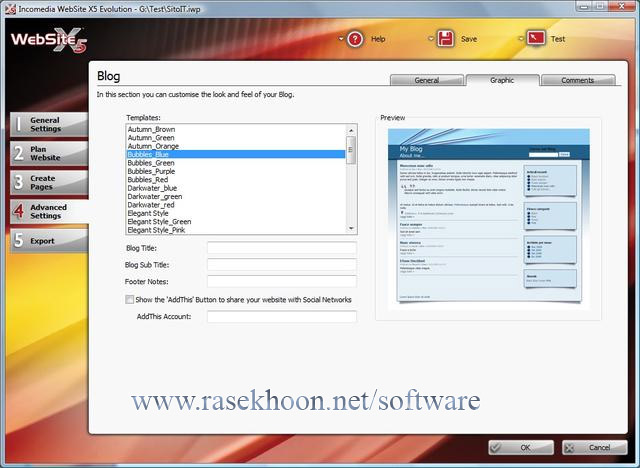
Task: Click the Blog Title input field
Action: click(282, 248)
